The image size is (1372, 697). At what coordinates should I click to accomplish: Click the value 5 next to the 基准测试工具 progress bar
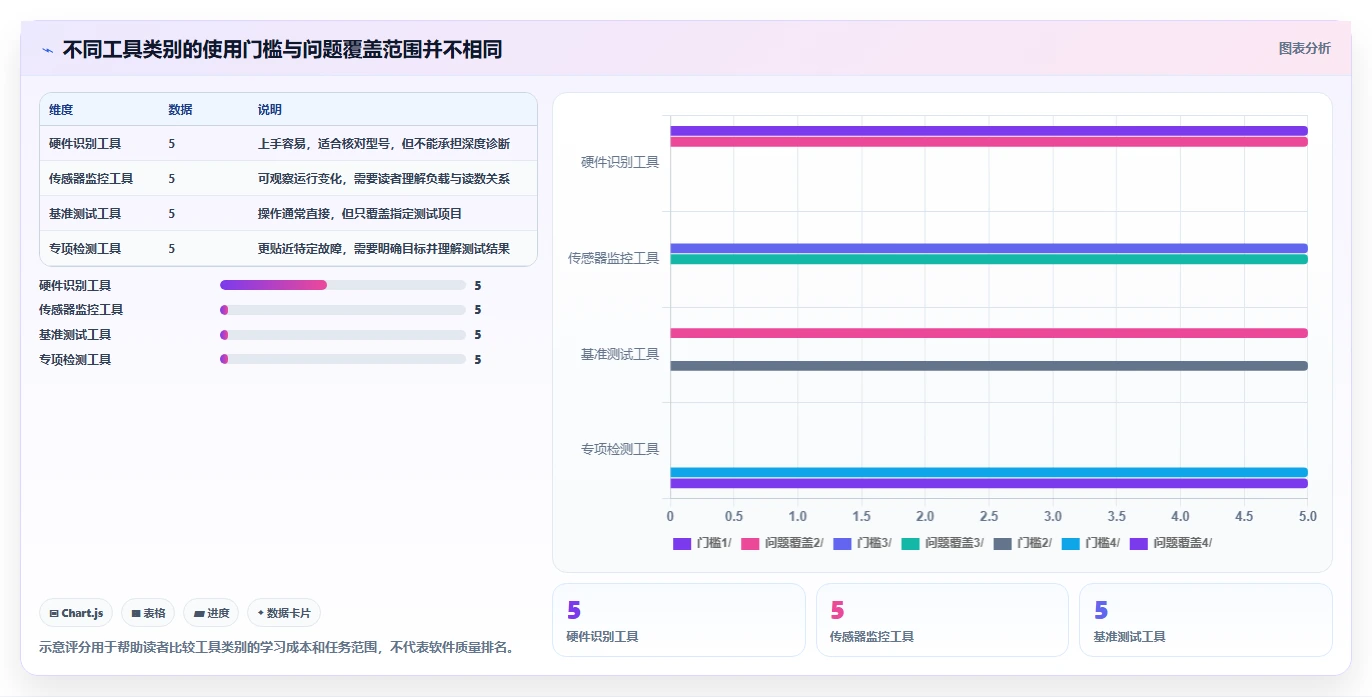coord(478,335)
